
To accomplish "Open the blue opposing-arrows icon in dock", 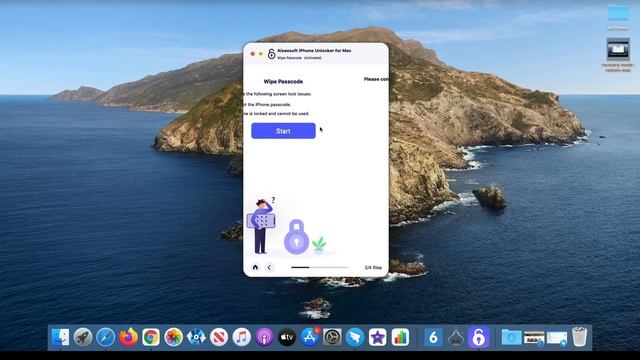I will tap(196, 337).
